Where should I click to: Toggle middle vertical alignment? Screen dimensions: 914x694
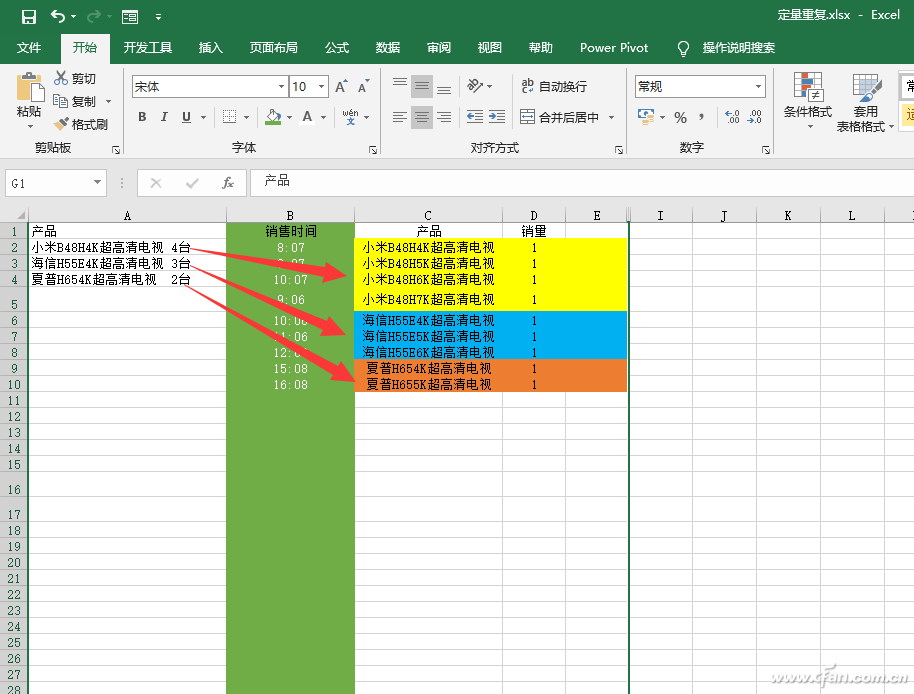pos(422,86)
